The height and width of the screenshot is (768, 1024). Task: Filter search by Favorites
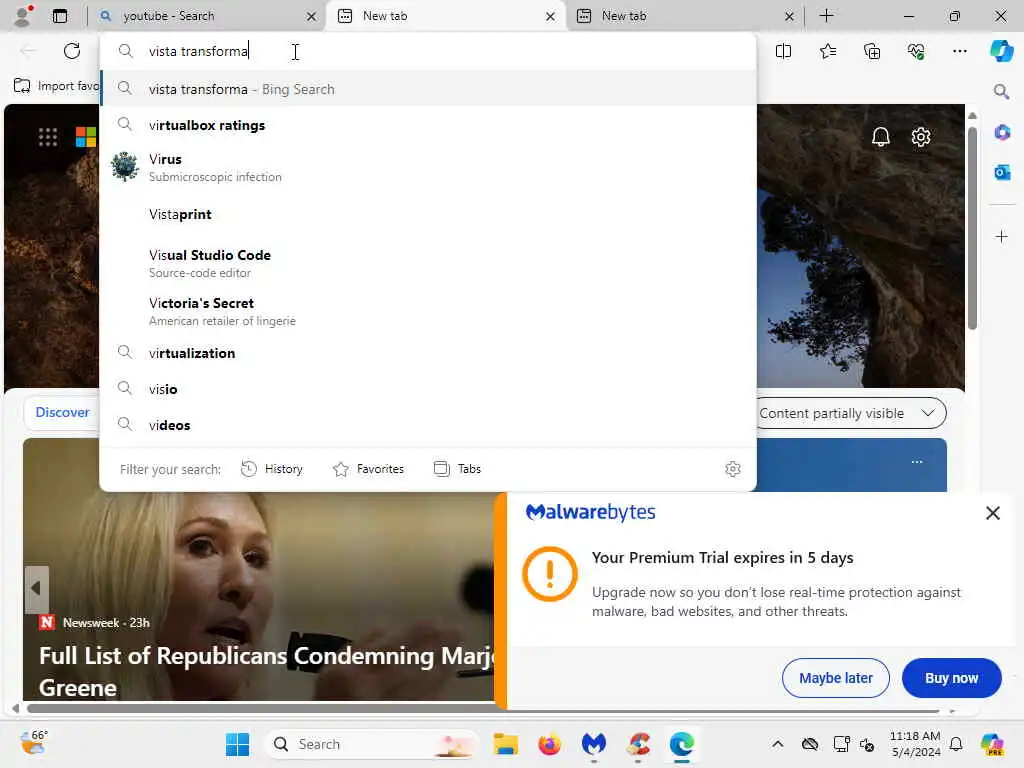point(368,469)
